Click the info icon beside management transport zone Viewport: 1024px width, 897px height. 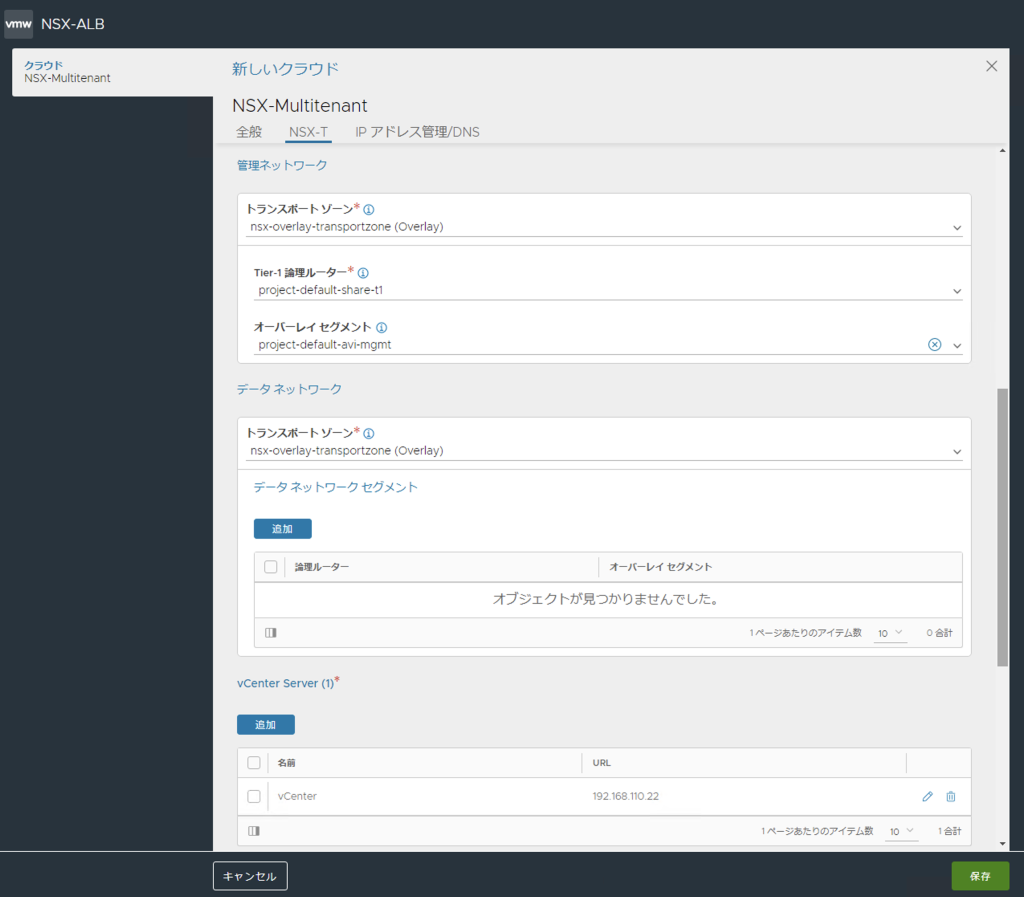pos(368,210)
